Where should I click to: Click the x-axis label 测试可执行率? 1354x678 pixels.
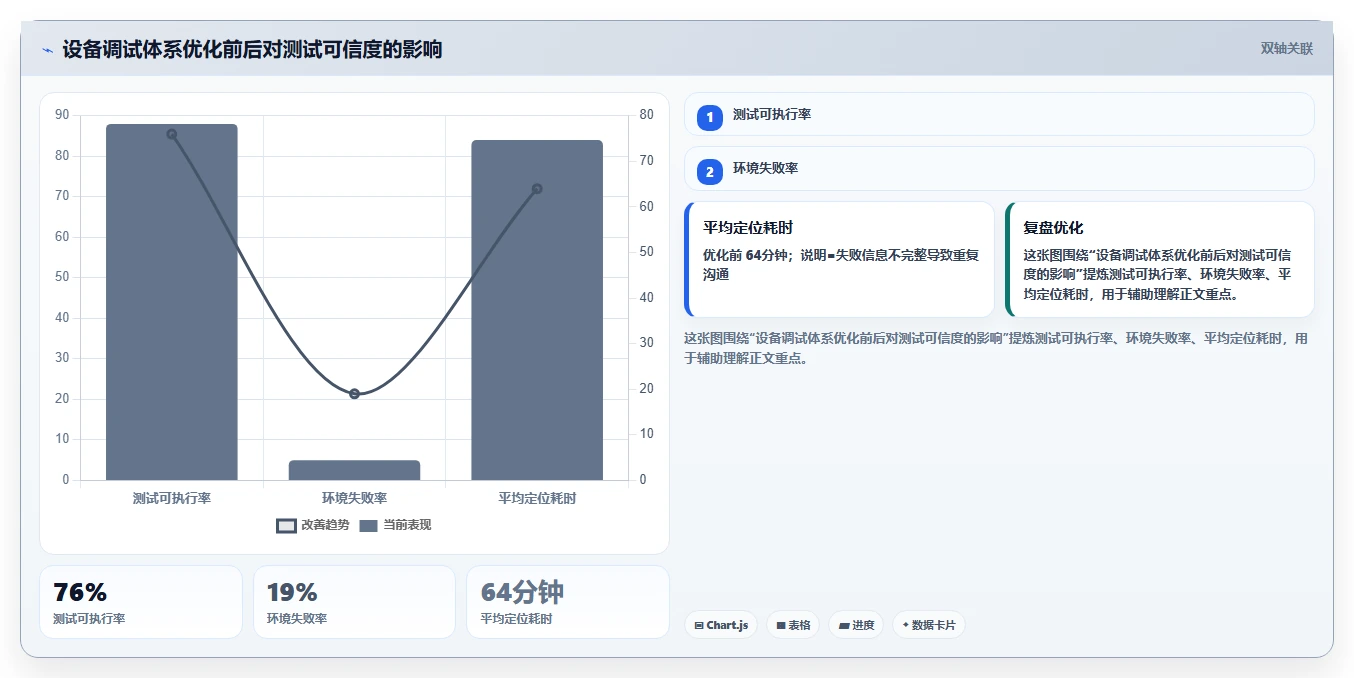coord(172,498)
